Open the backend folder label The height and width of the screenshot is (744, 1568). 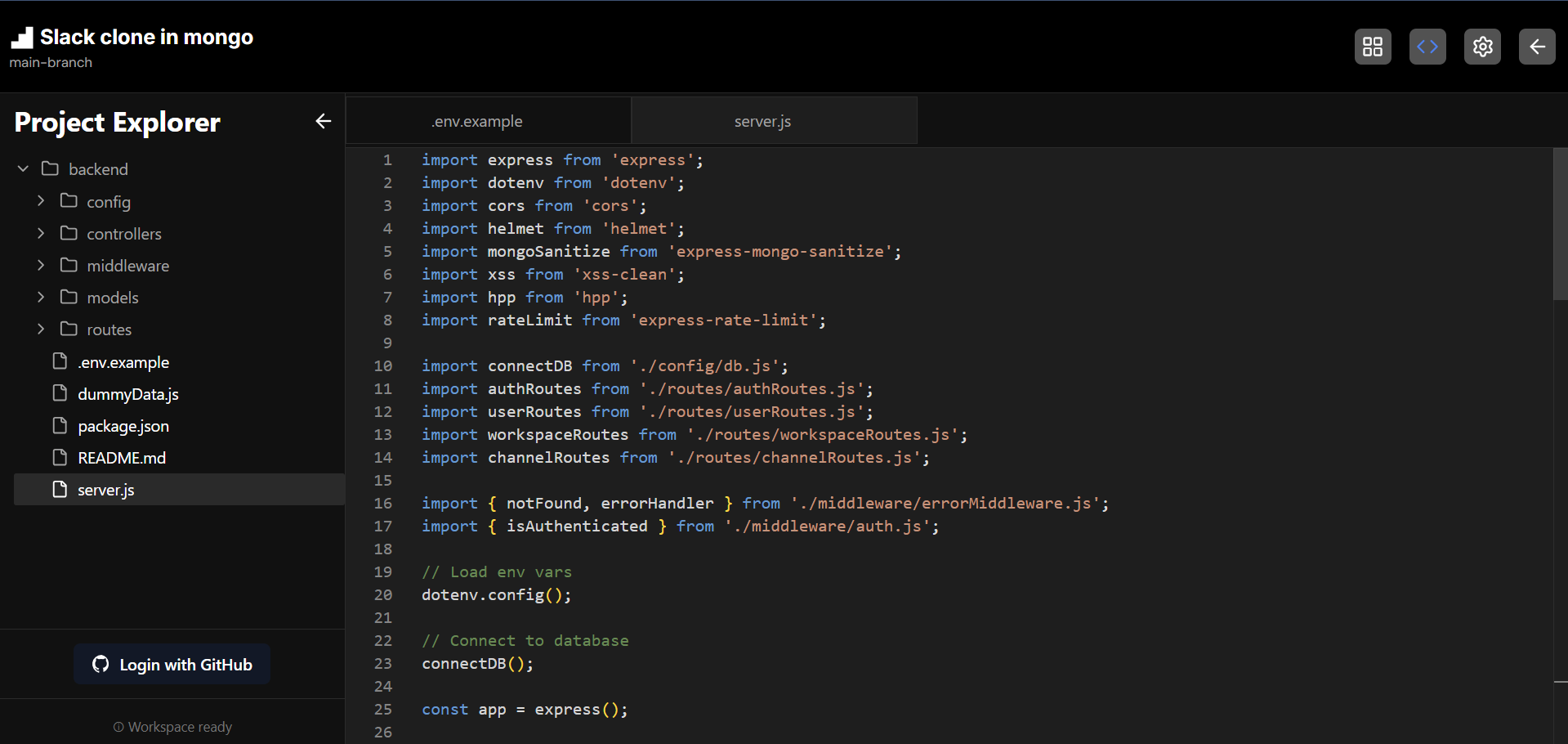click(x=98, y=169)
